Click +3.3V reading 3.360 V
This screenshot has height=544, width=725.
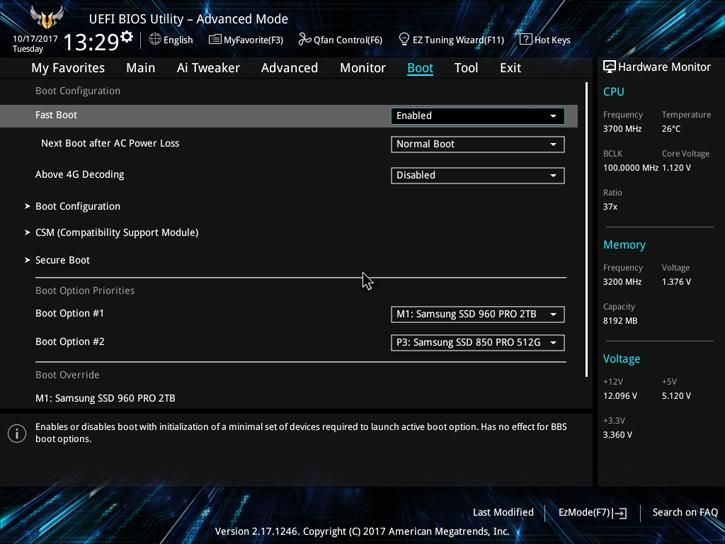click(x=617, y=434)
